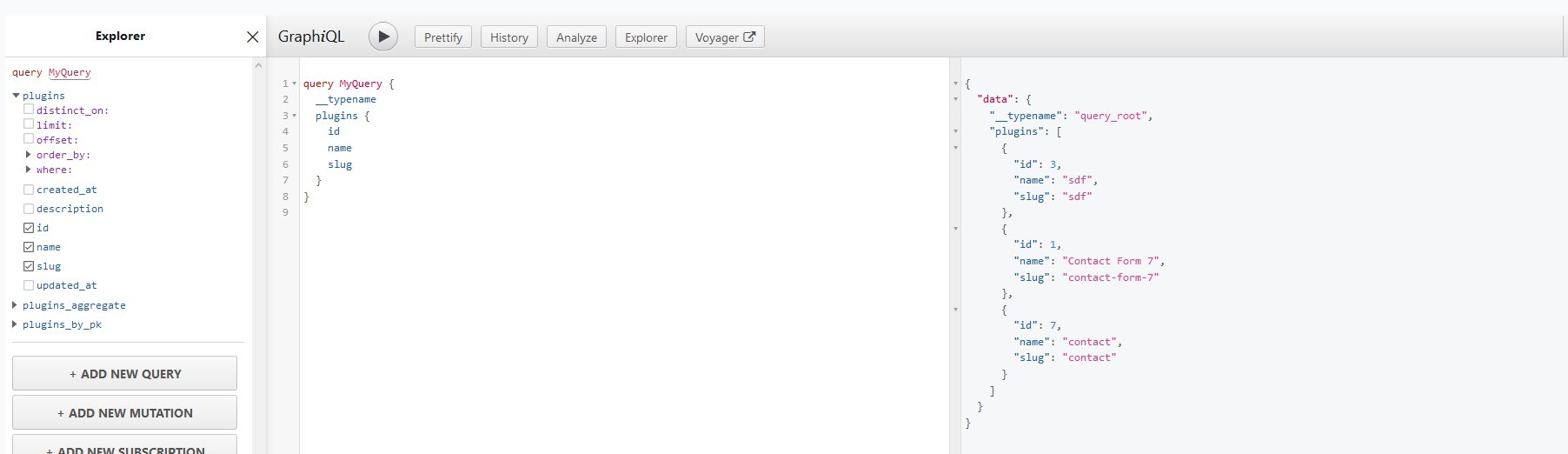Viewport: 1568px width, 454px height.
Task: Click the Analyze button
Action: (576, 37)
